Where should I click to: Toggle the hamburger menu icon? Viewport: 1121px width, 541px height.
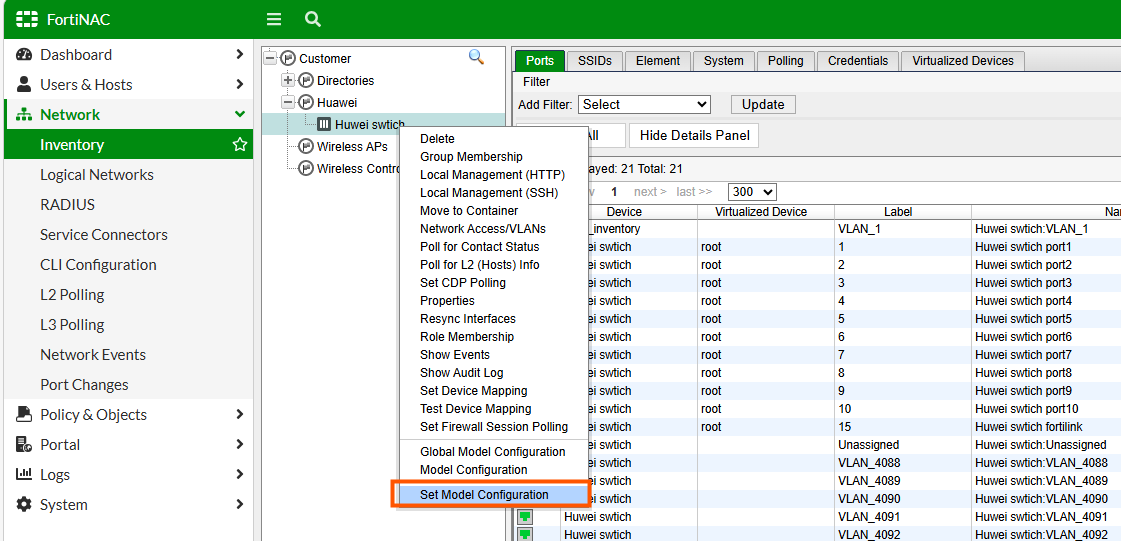(x=274, y=19)
